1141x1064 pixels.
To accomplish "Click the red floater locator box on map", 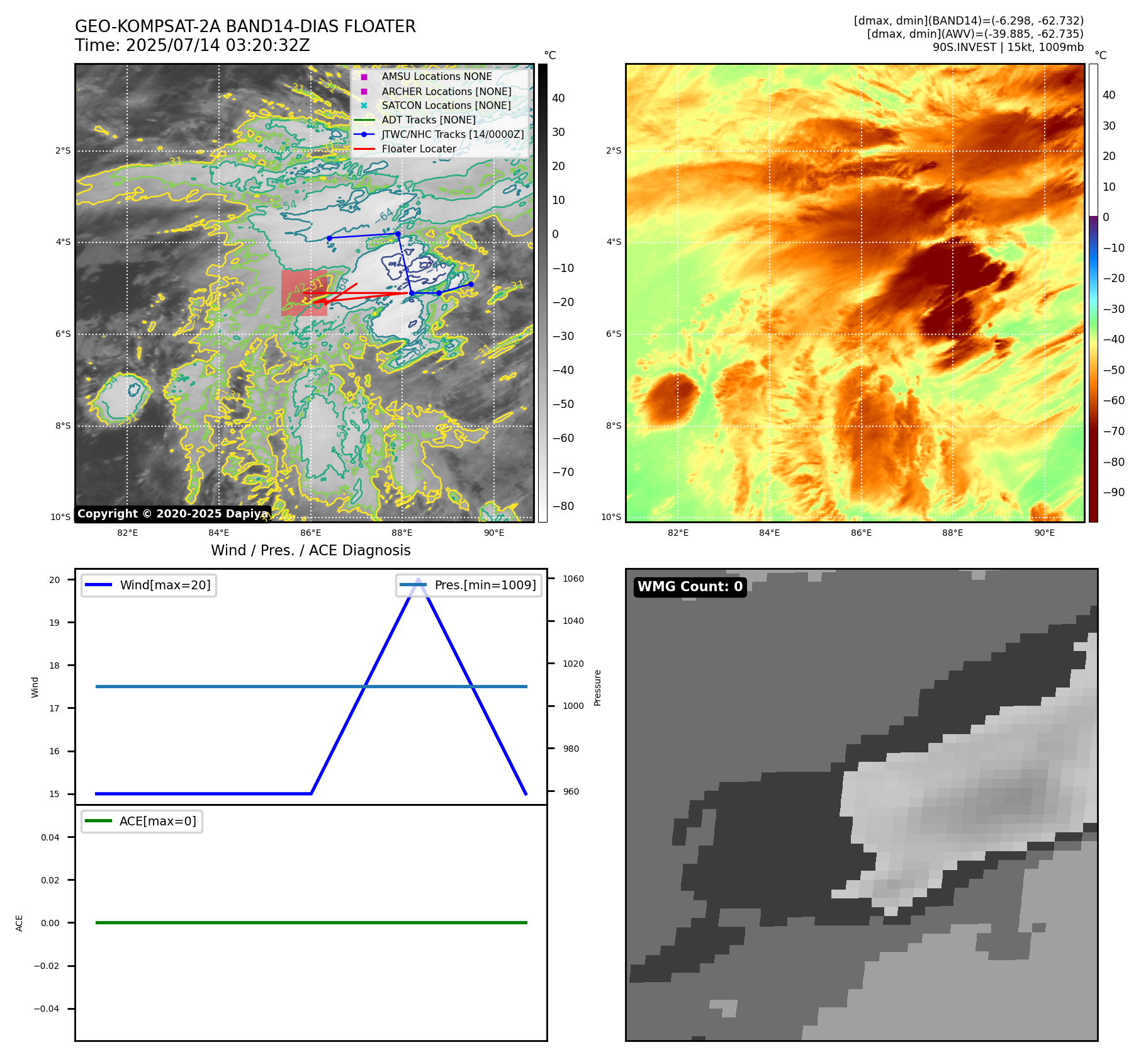I will pyautogui.click(x=304, y=293).
